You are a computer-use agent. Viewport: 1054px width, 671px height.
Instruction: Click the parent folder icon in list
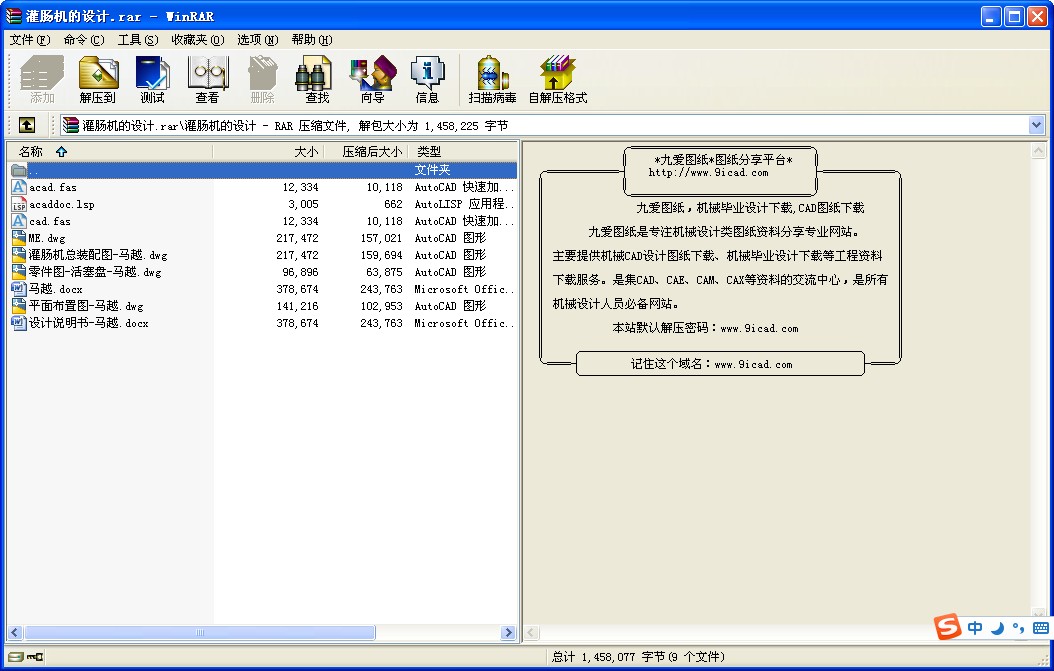pos(19,170)
